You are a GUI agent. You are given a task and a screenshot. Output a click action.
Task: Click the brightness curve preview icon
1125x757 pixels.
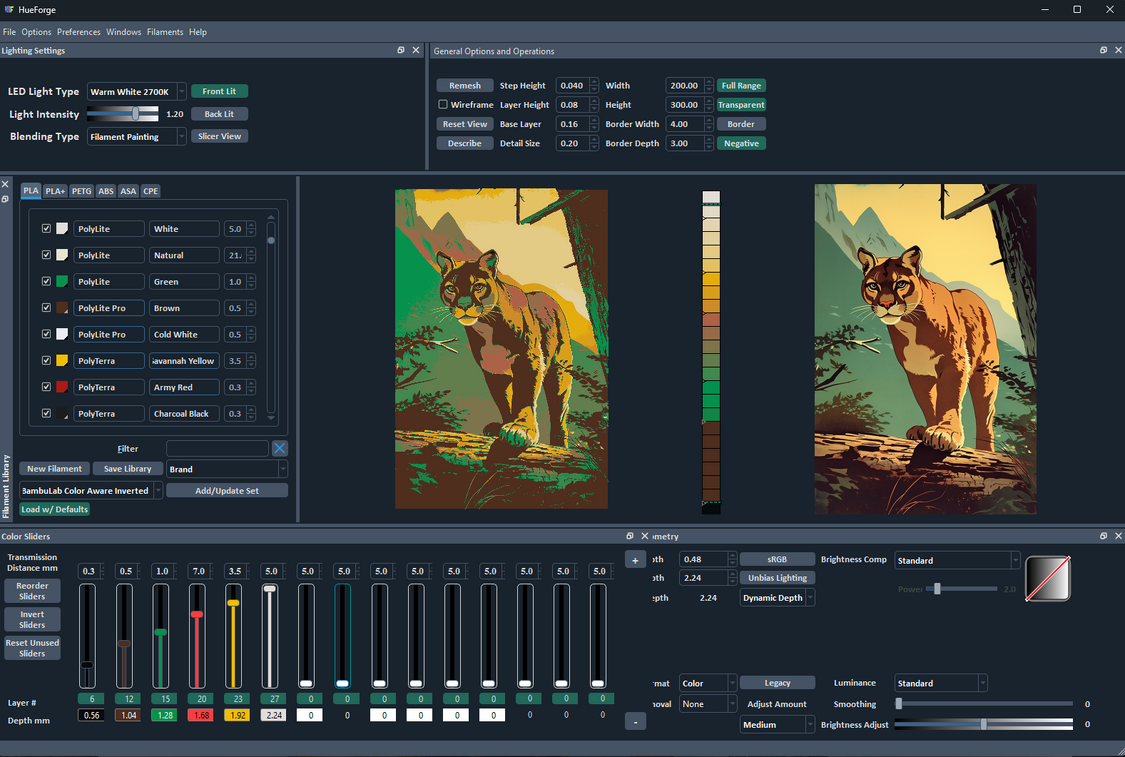(1047, 579)
